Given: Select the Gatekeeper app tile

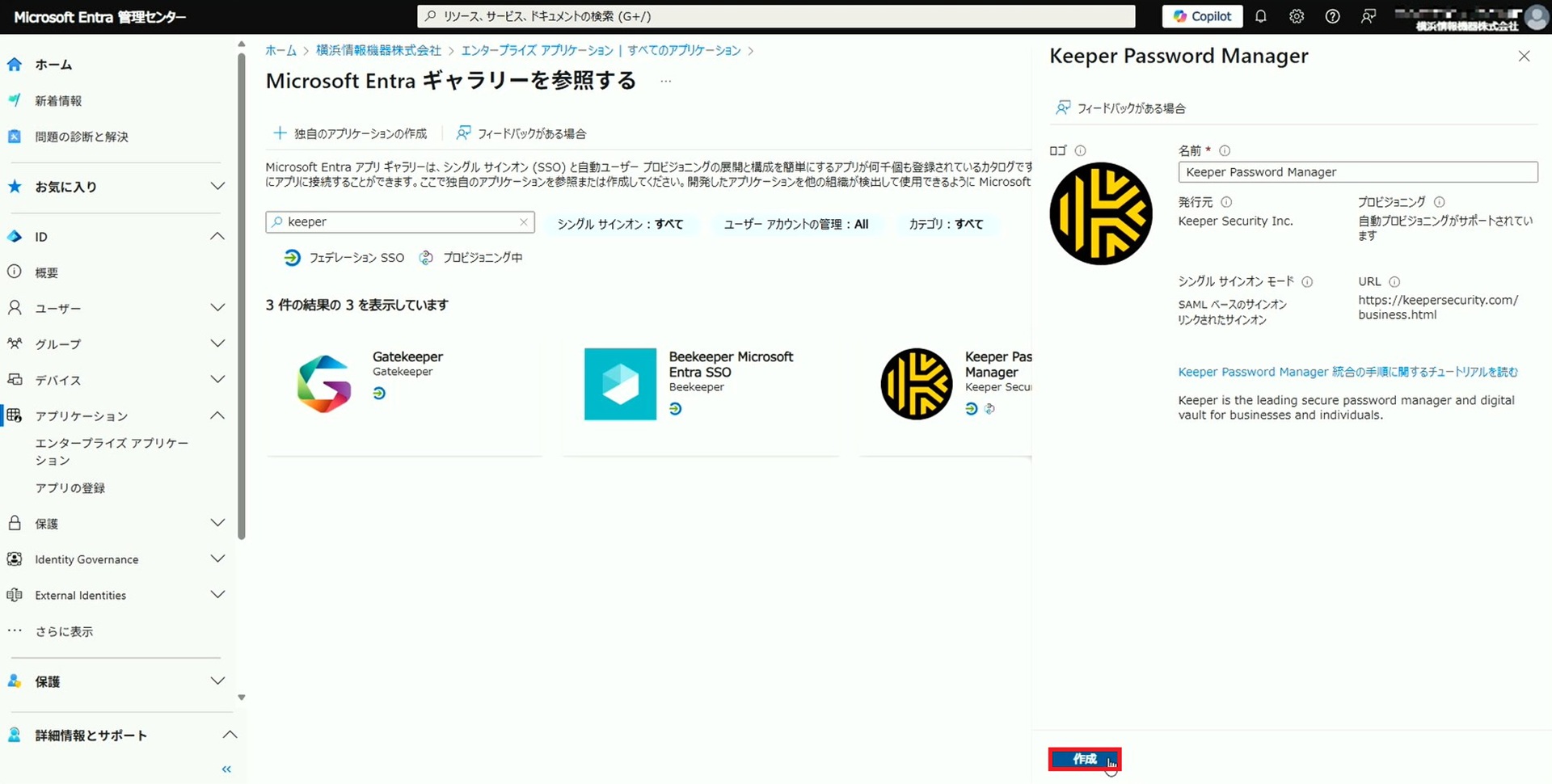Looking at the screenshot, I should click(404, 383).
